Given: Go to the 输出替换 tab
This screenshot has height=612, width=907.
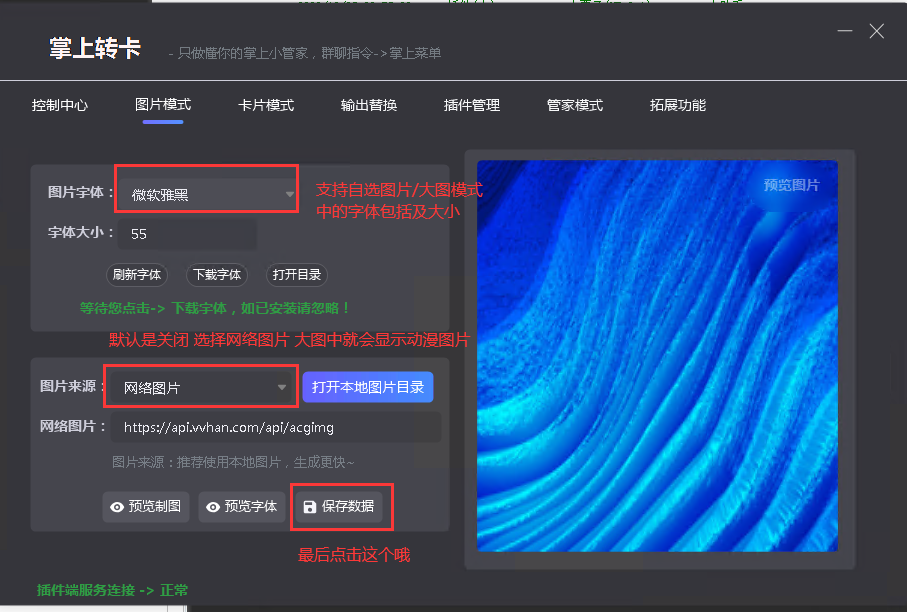Looking at the screenshot, I should (369, 105).
